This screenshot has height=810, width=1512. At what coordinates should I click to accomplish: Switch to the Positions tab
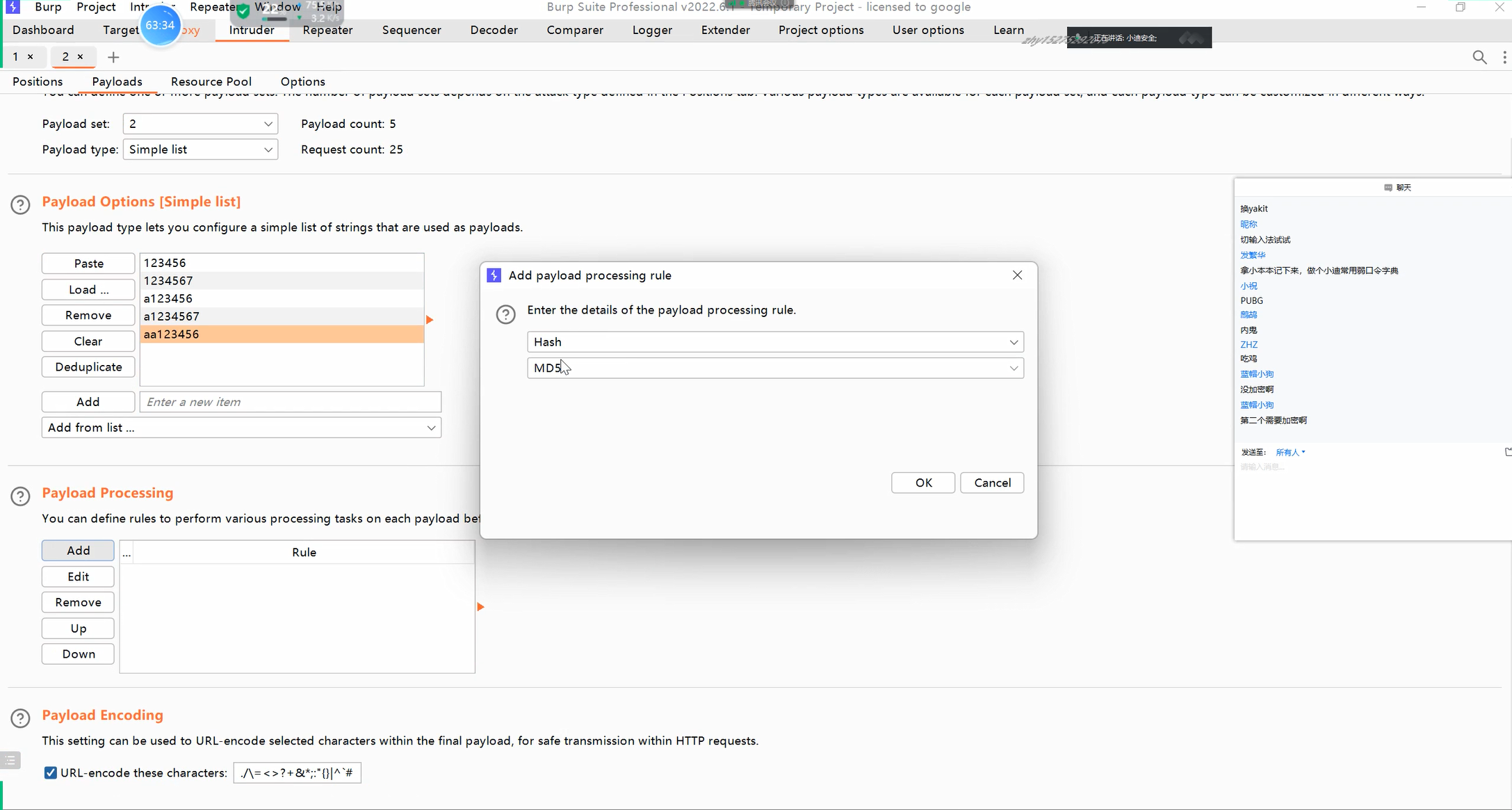coord(38,81)
